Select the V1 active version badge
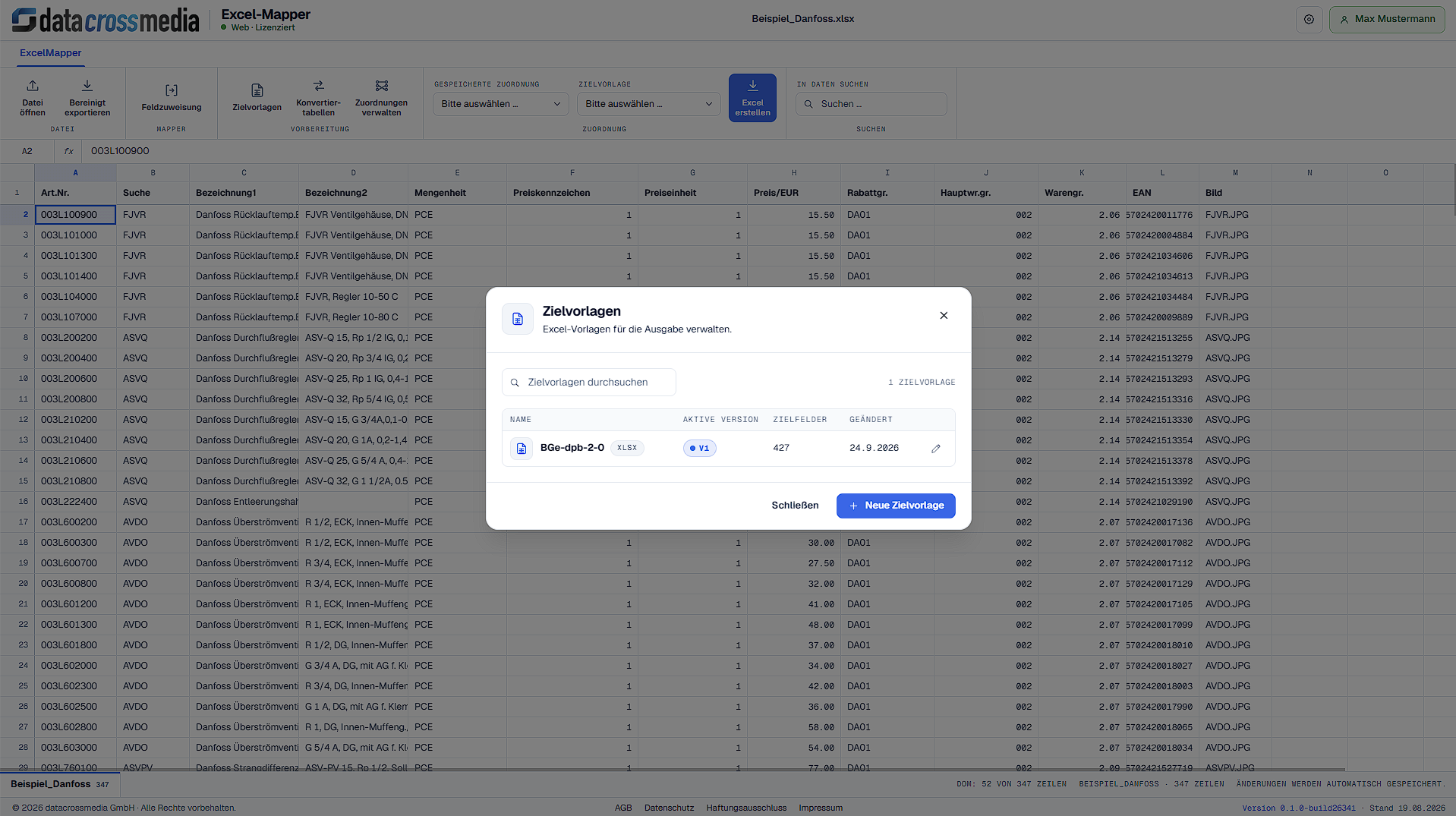This screenshot has width=1456, height=816. (699, 449)
